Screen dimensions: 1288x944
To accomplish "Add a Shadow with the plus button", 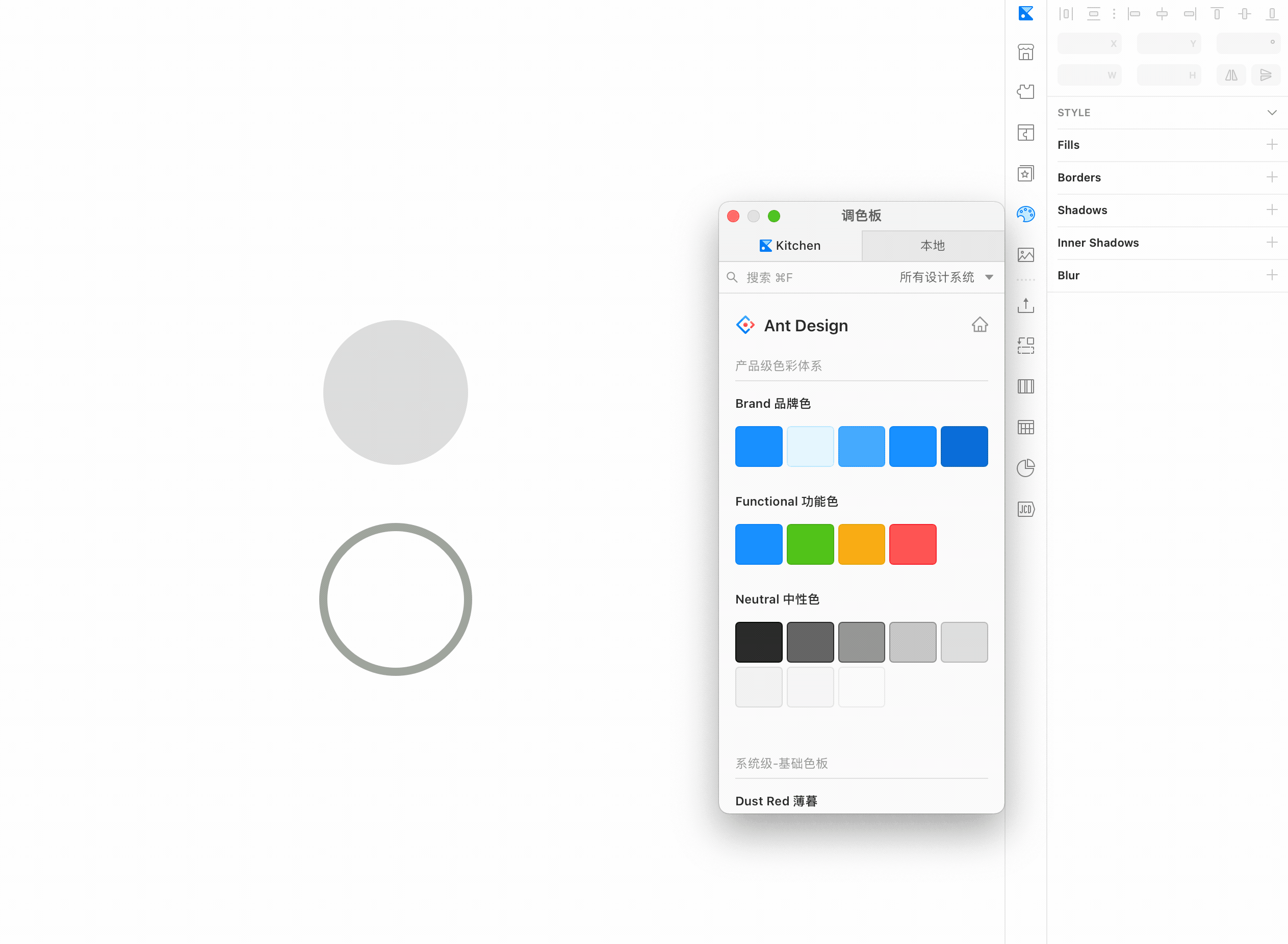I will [1271, 209].
